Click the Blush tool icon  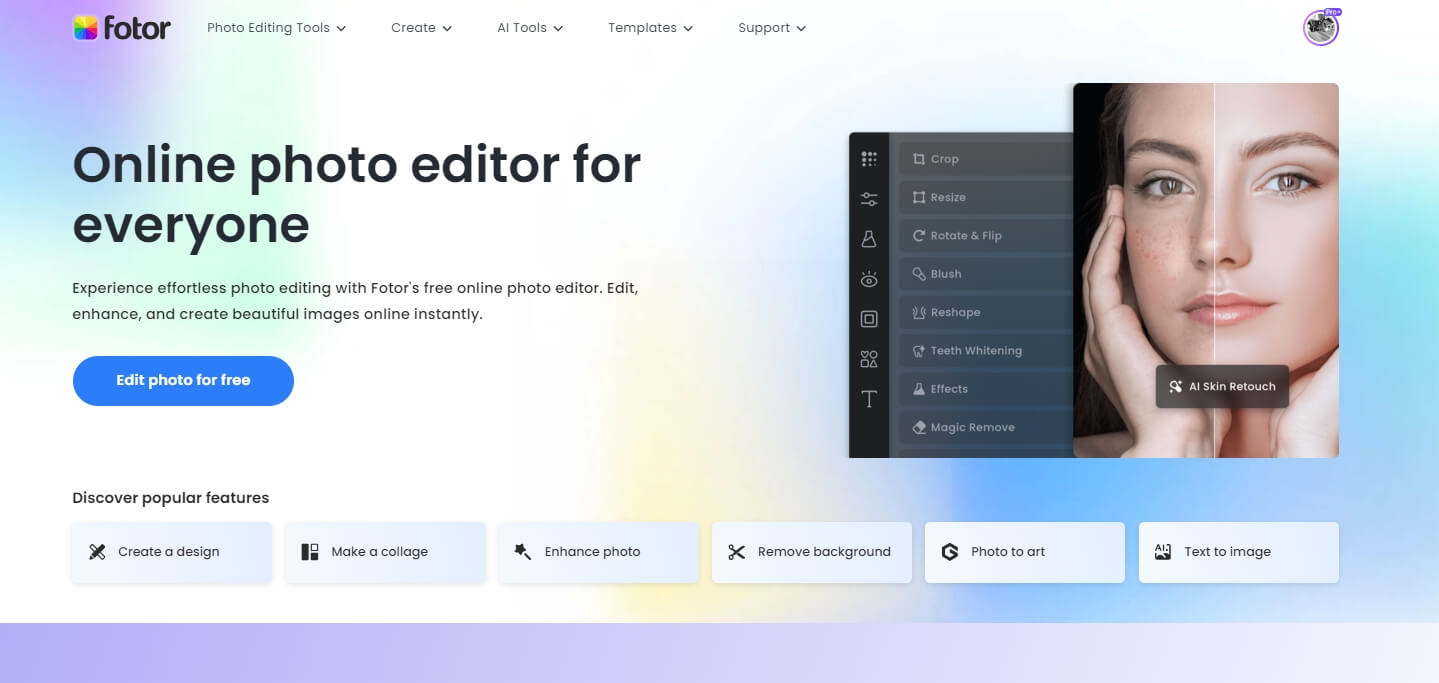coord(918,274)
